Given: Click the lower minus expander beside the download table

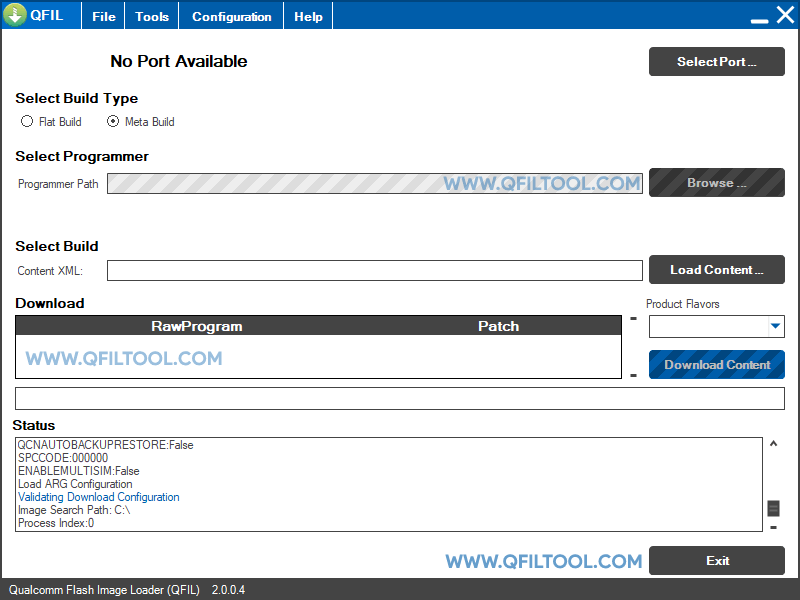Looking at the screenshot, I should coord(633,373).
